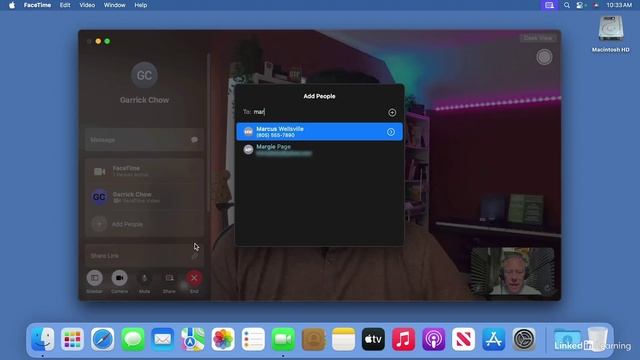This screenshot has height=360, width=640.
Task: Open details arrow on Marcus Wellsville row
Action: [391, 132]
